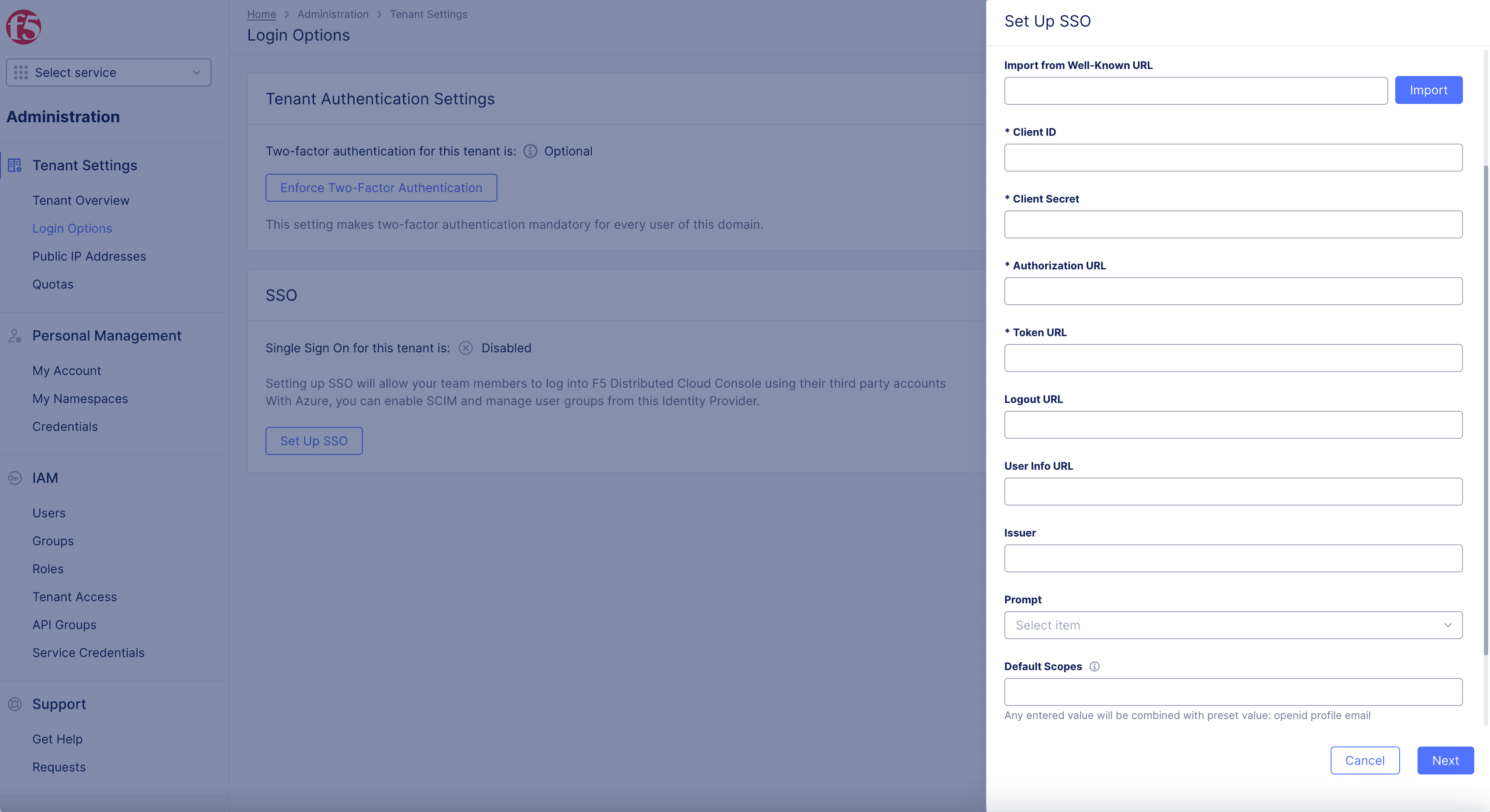Click the 'Optional' two-factor status text

(x=568, y=151)
